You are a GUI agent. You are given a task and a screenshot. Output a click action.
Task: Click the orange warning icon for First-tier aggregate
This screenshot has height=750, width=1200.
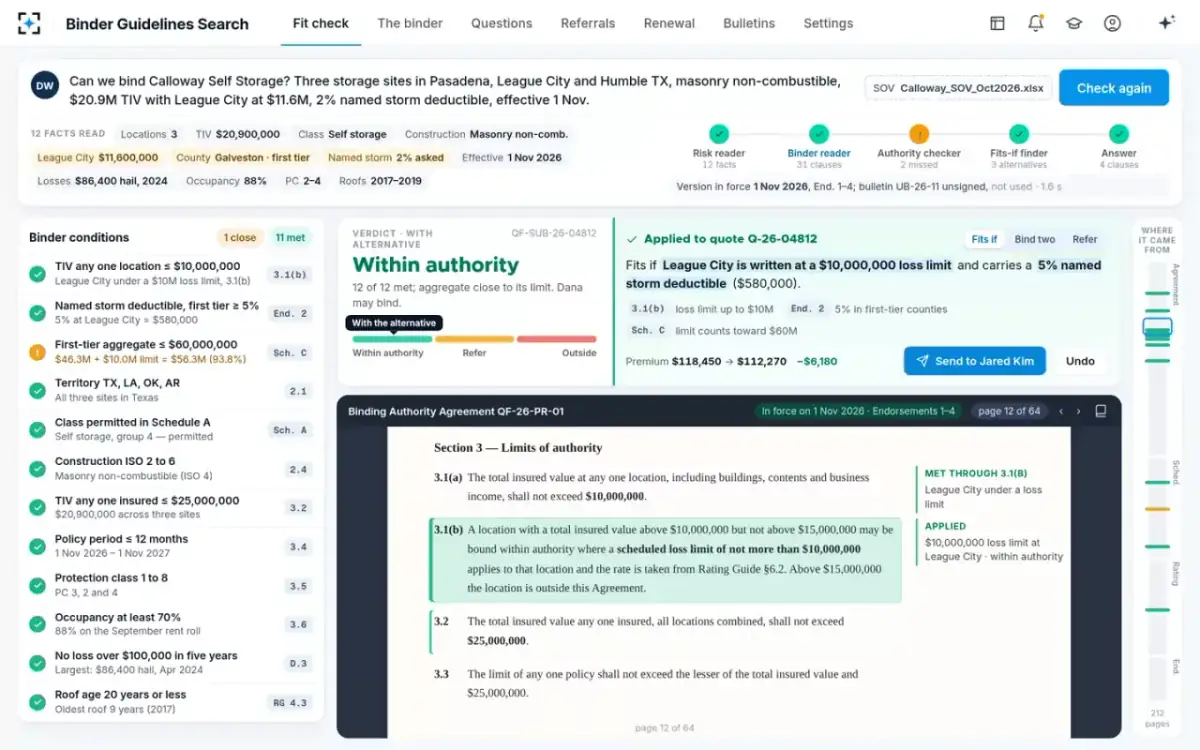point(37,352)
